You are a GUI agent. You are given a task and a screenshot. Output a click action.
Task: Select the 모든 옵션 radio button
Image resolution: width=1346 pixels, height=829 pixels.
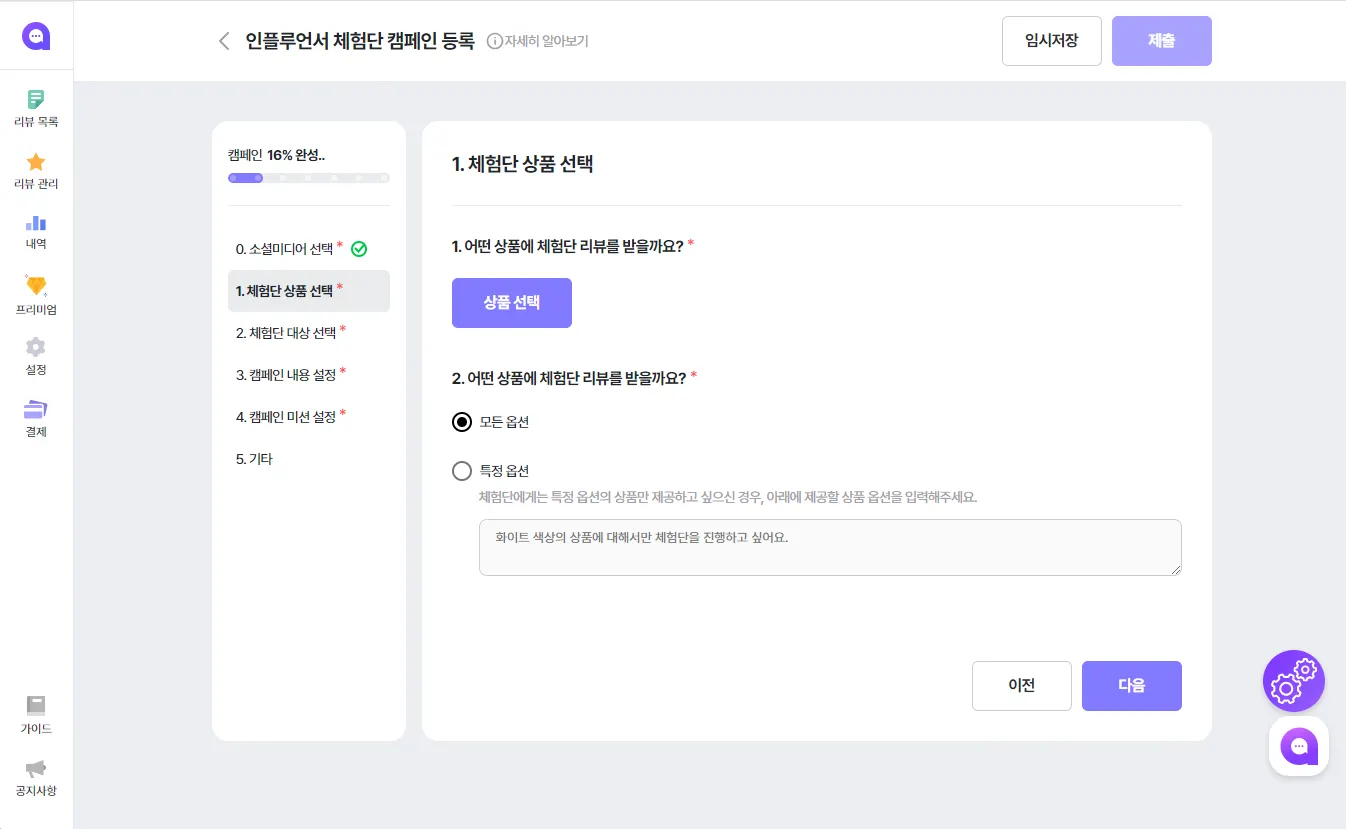[462, 422]
